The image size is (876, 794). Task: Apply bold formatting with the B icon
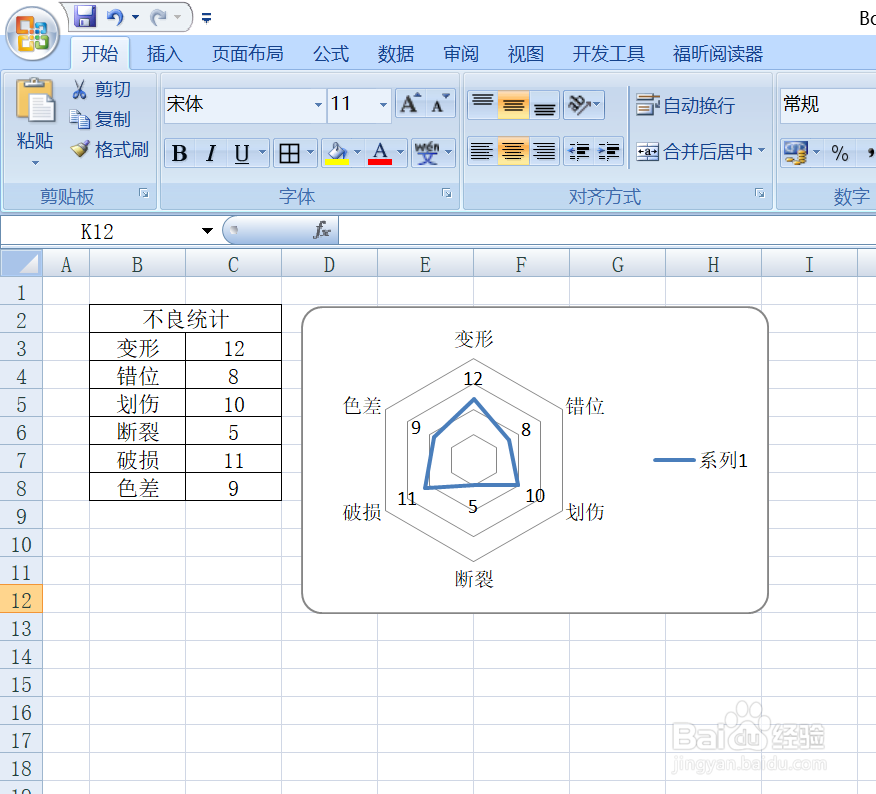pyautogui.click(x=178, y=153)
